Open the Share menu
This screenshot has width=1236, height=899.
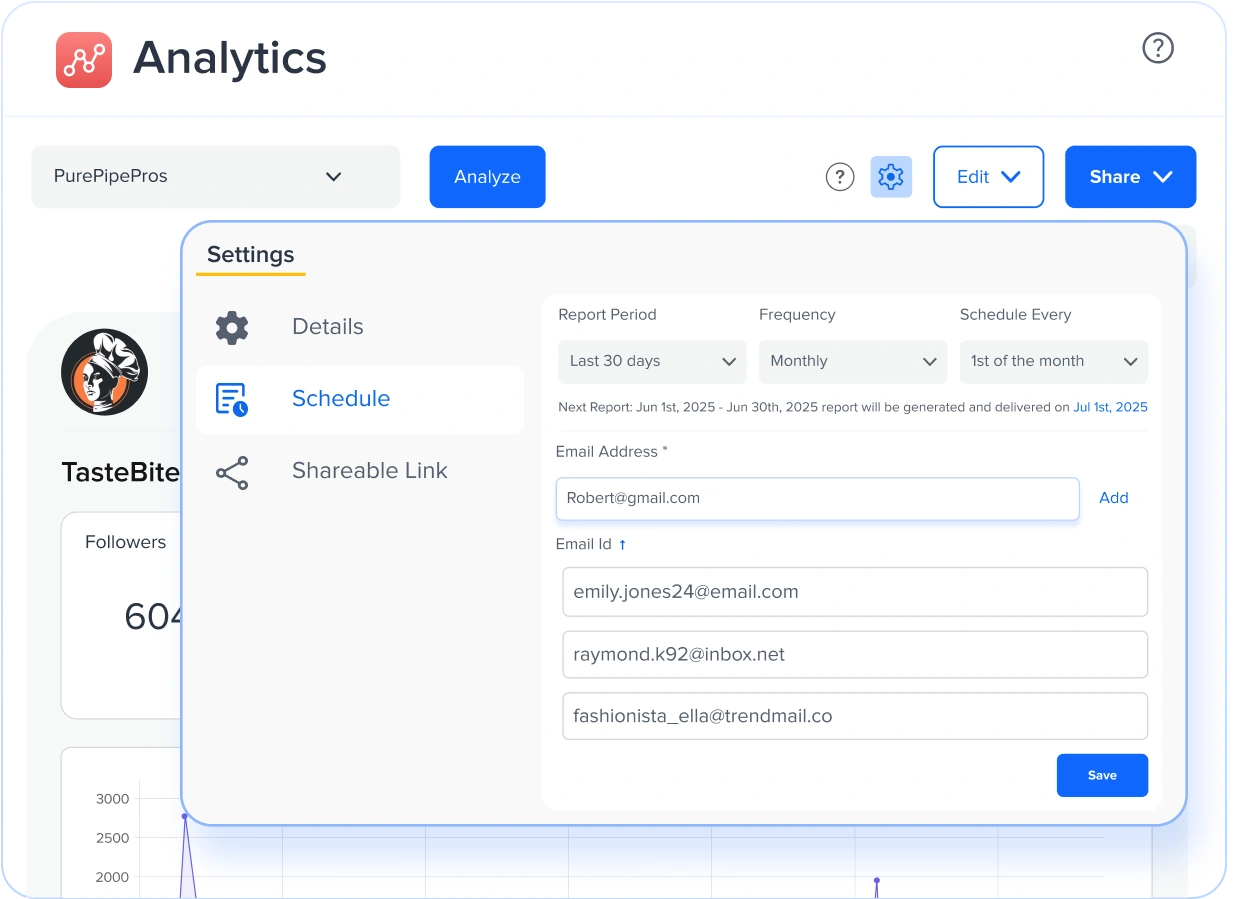click(1130, 176)
